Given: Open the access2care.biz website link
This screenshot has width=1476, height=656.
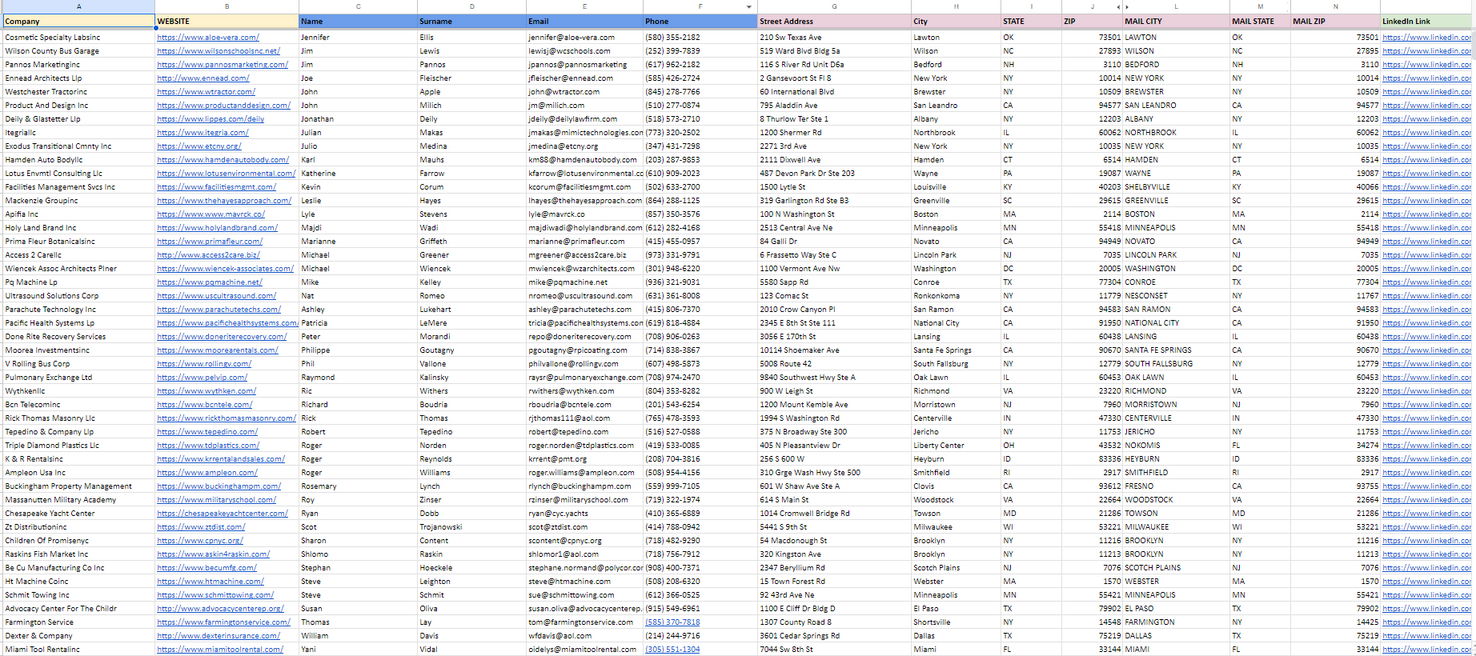Looking at the screenshot, I should click(x=209, y=255).
